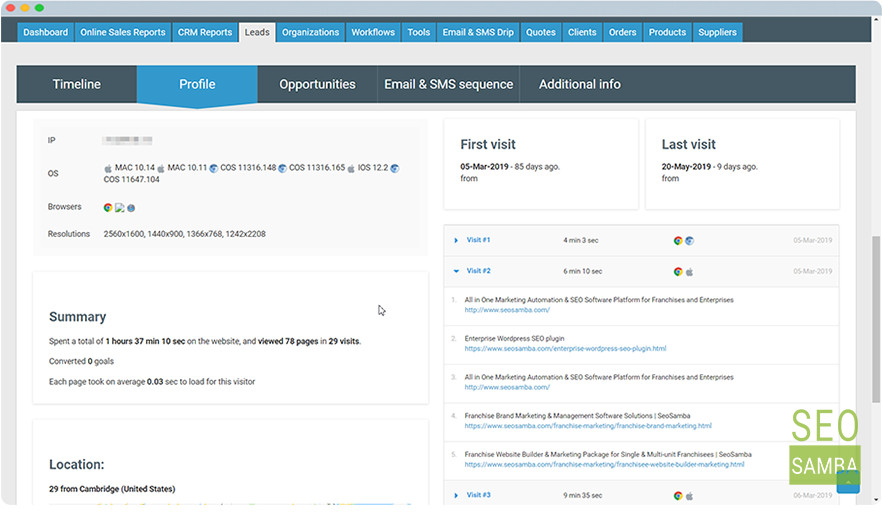The width and height of the screenshot is (883, 512).
Task: Click OS icon after IOS 12.2
Action: [x=395, y=168]
